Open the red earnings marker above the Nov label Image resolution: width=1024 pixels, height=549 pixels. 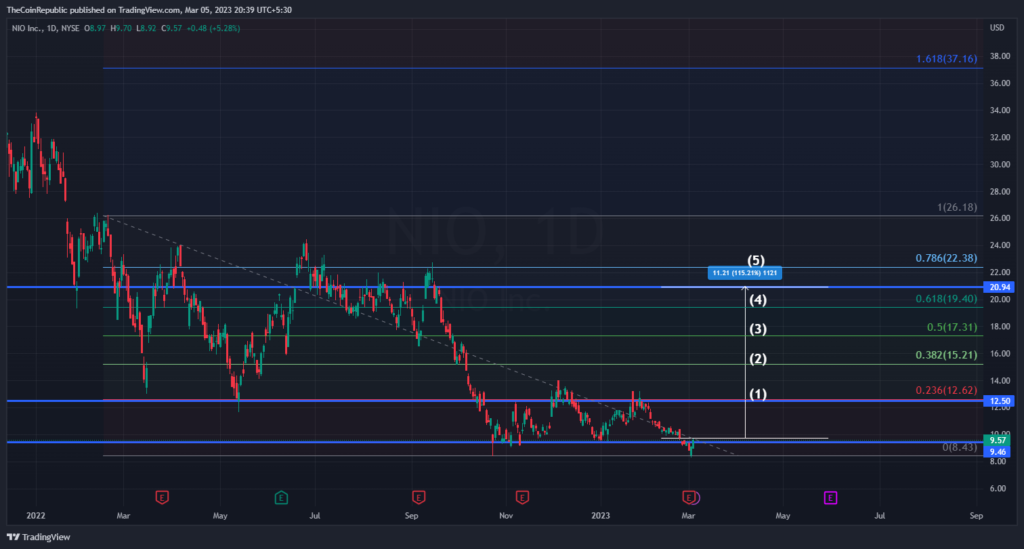[522, 498]
